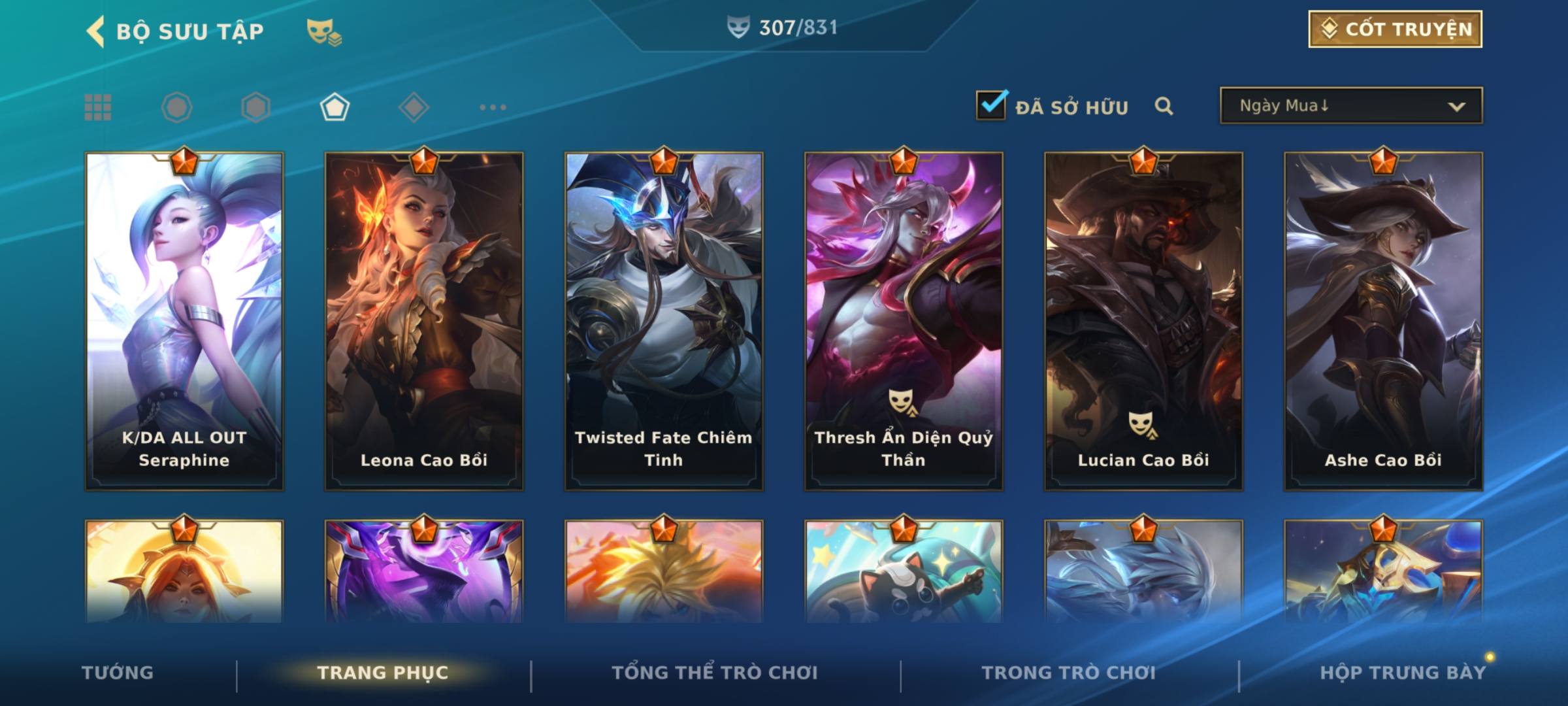Switch to the Tổng Thể Trò Chơi tab
Viewport: 1568px width, 706px height.
715,673
